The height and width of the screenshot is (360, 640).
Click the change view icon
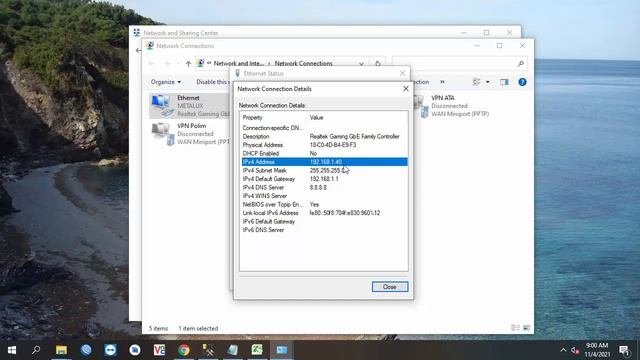tap(477, 82)
